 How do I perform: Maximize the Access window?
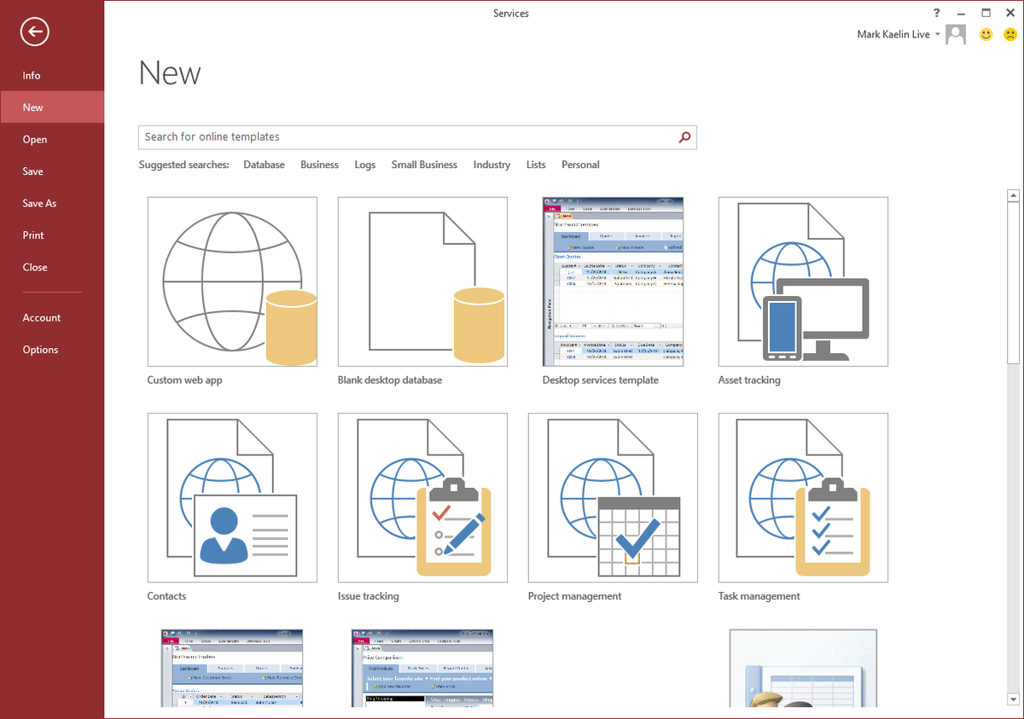(x=985, y=12)
